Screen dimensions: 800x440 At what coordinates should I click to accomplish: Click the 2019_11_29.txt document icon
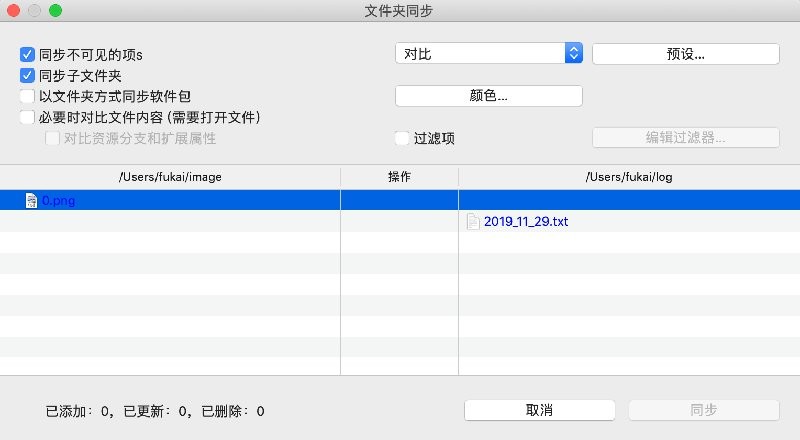pos(474,221)
